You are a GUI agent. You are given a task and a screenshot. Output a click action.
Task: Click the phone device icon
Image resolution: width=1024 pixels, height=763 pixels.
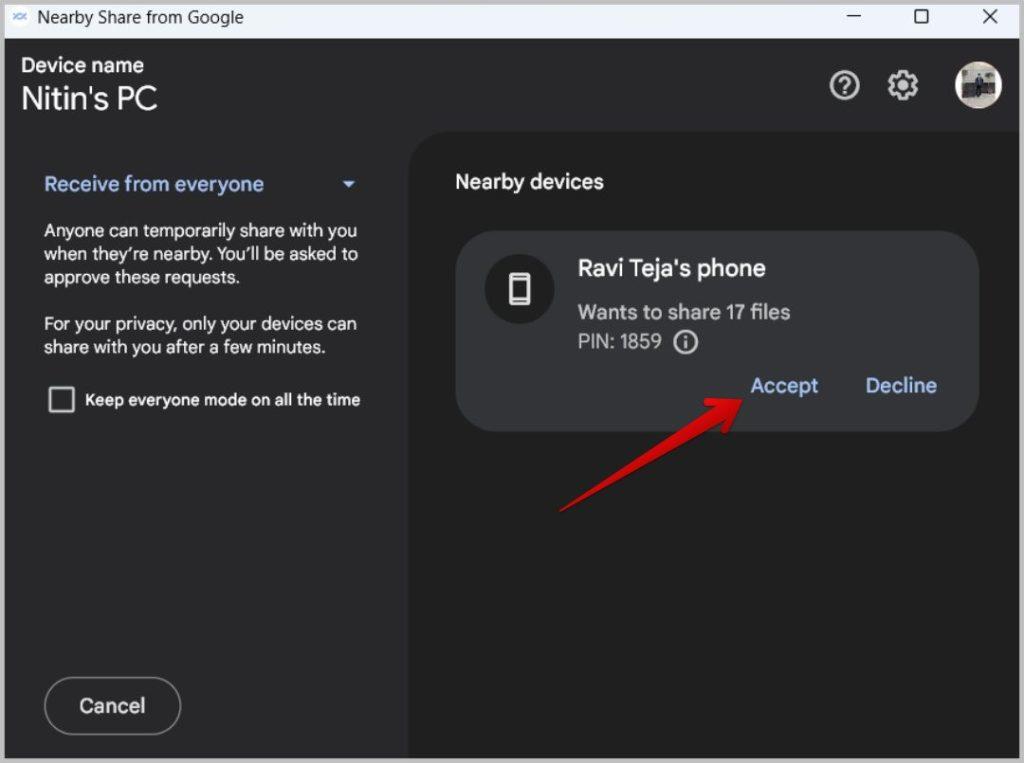pyautogui.click(x=520, y=289)
